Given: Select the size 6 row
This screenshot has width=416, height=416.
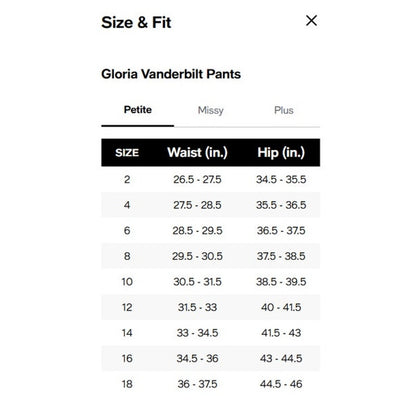Looking at the screenshot, I should click(211, 230).
